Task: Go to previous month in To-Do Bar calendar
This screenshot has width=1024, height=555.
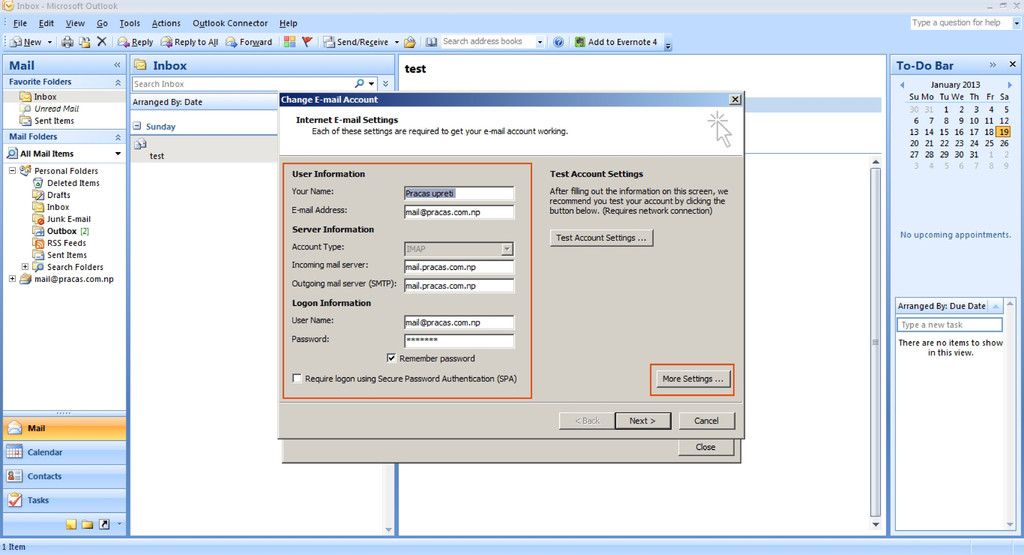Action: pyautogui.click(x=903, y=85)
